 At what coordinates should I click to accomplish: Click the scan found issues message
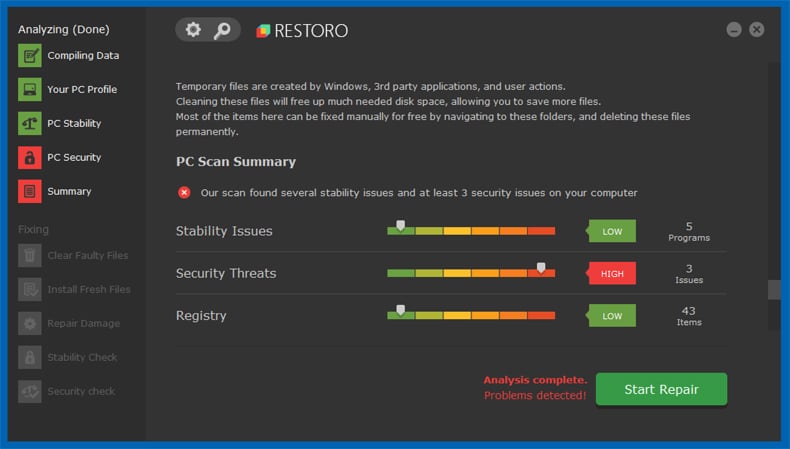[x=419, y=193]
